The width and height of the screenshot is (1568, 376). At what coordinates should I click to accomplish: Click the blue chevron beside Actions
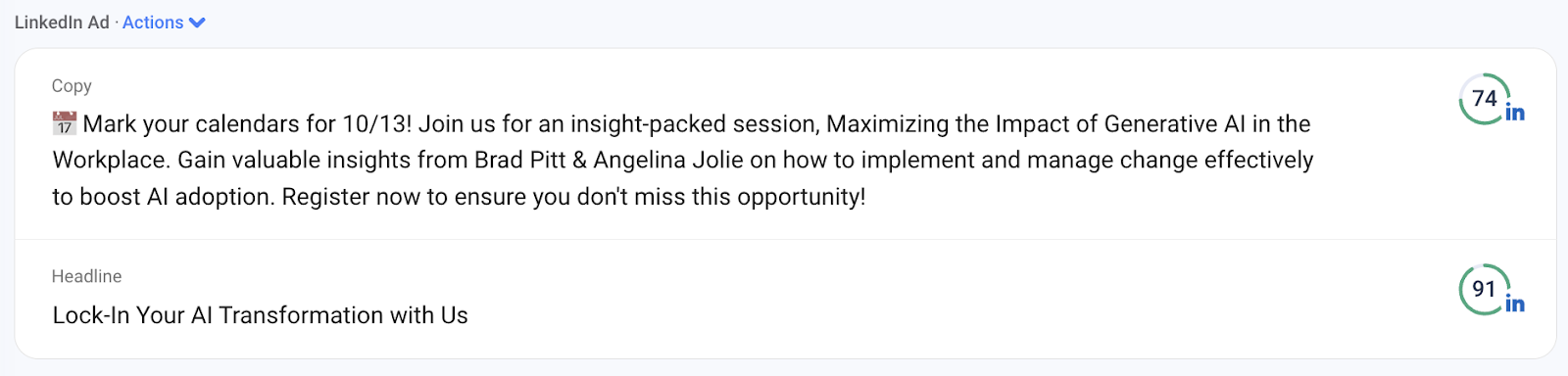coord(197,23)
